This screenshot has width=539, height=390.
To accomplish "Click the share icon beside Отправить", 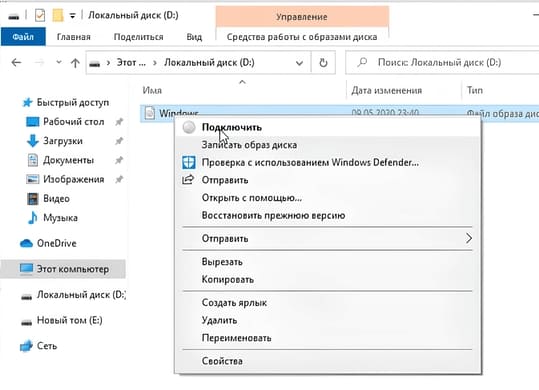I will [188, 180].
